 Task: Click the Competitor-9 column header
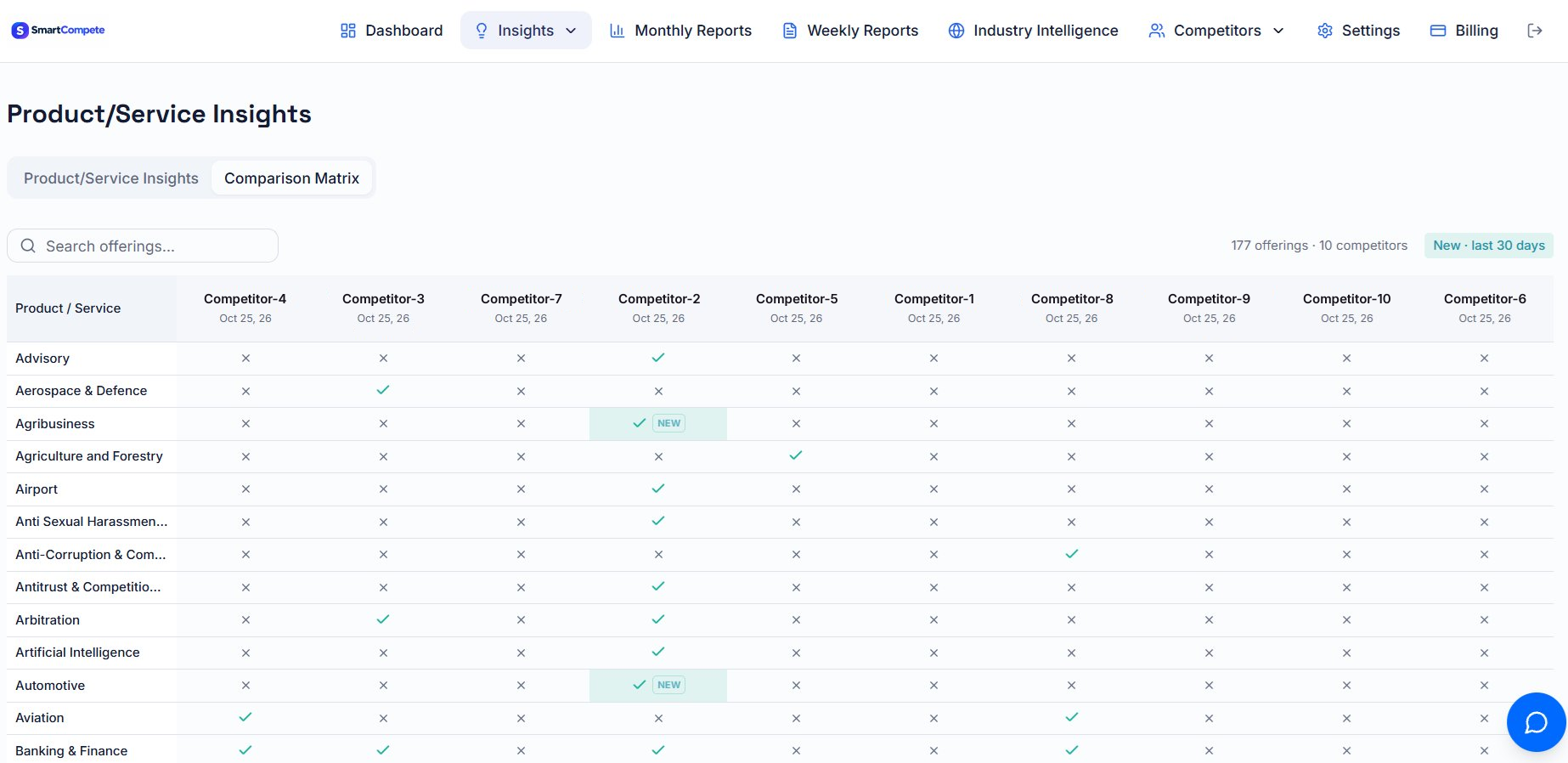tap(1209, 308)
